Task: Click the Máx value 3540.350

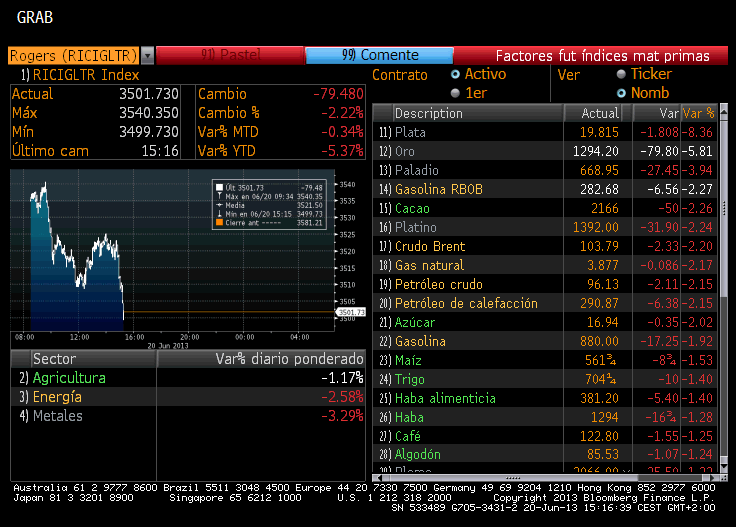Action: (148, 113)
